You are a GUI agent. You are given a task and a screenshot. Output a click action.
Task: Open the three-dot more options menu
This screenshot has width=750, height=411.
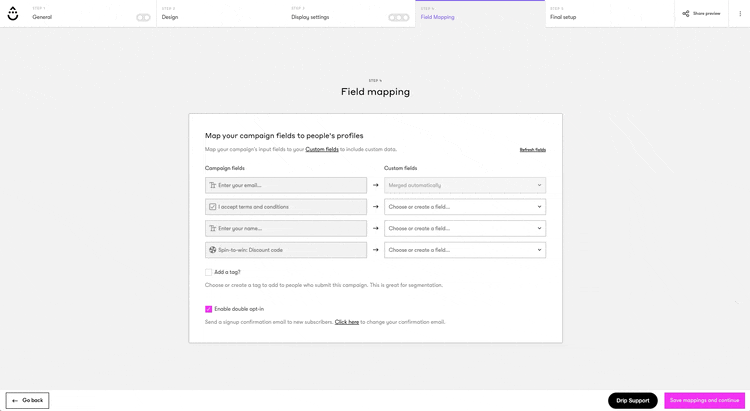tap(740, 13)
